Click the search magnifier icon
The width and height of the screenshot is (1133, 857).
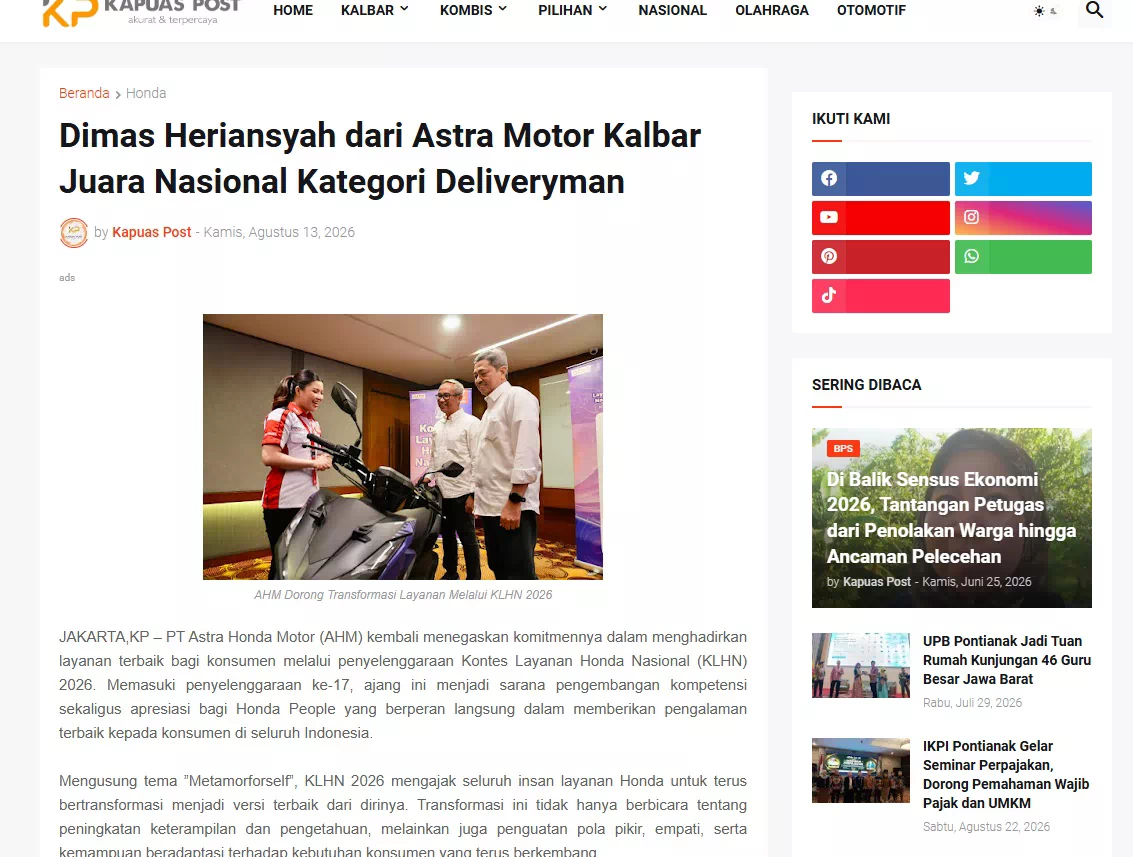point(1094,10)
